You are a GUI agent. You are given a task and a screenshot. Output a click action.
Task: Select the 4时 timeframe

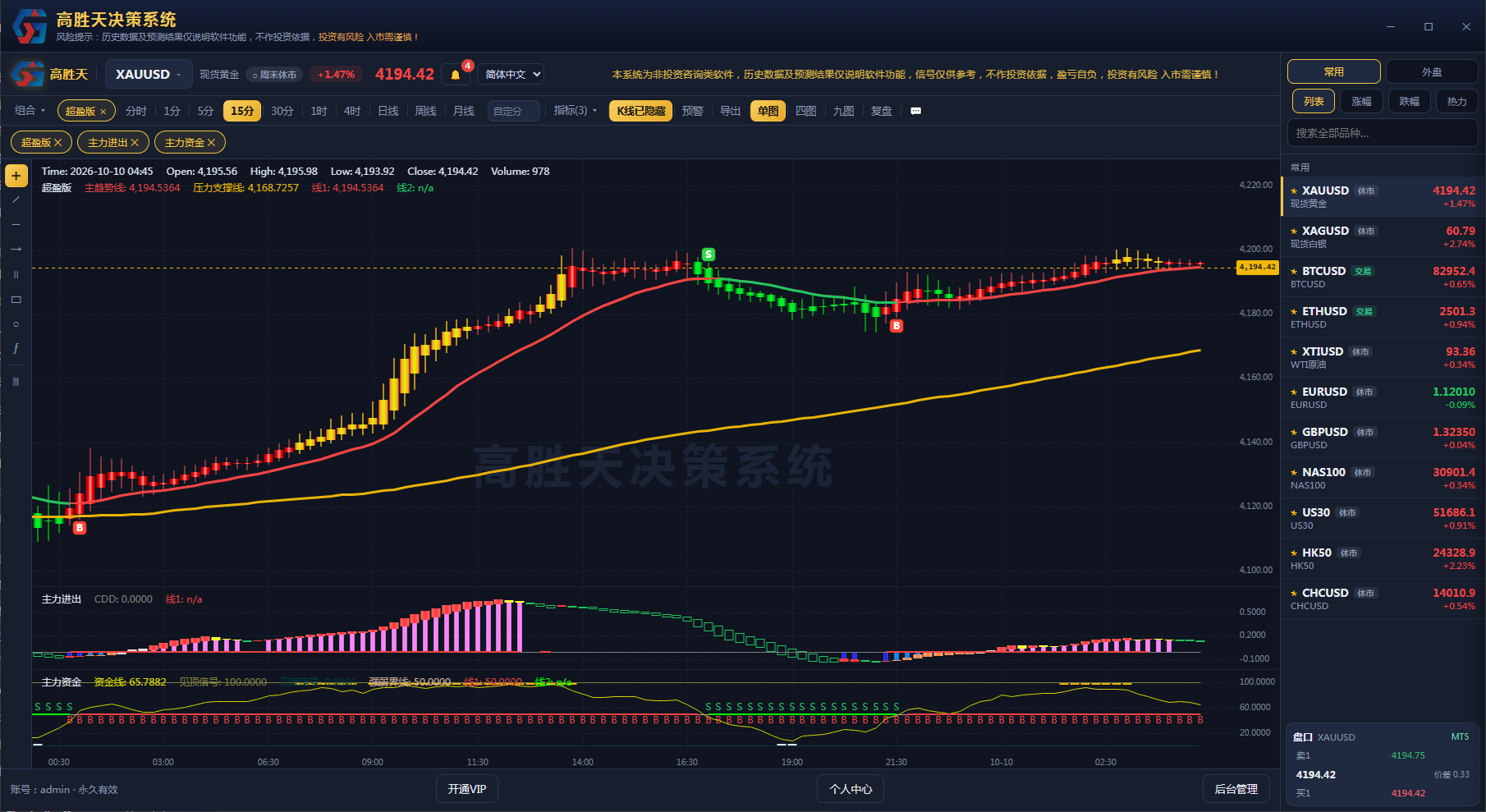352,111
